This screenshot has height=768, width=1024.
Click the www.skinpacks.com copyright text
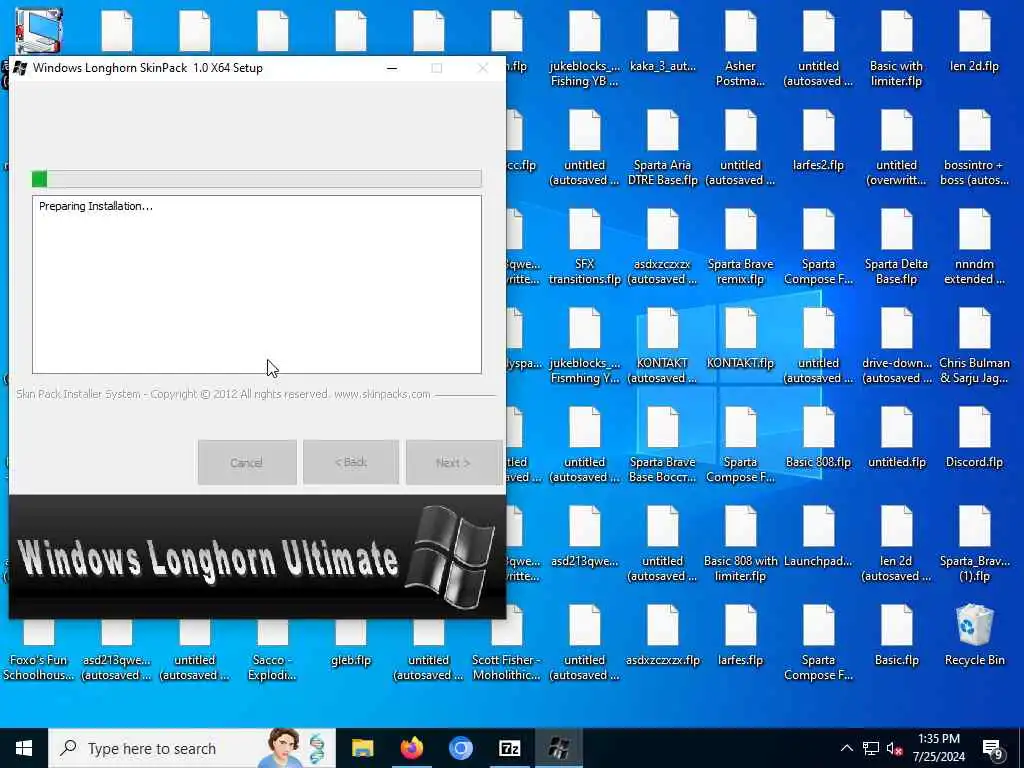(382, 394)
